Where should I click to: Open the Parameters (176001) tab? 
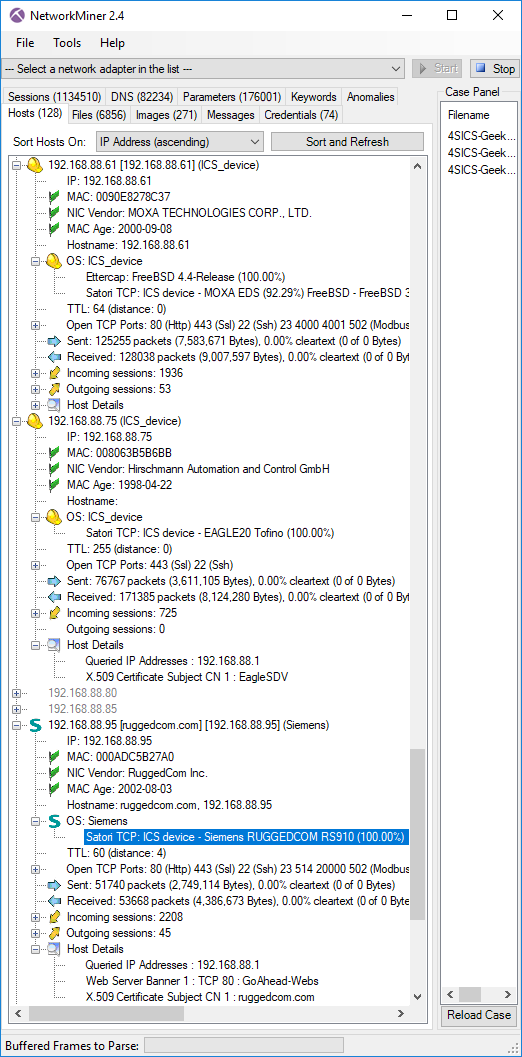[x=232, y=96]
